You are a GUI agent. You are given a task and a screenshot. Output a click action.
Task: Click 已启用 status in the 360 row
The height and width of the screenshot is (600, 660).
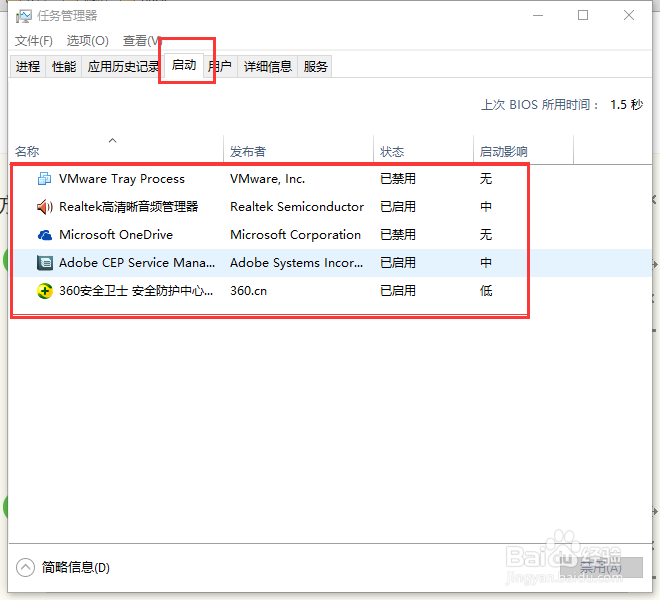pos(398,291)
